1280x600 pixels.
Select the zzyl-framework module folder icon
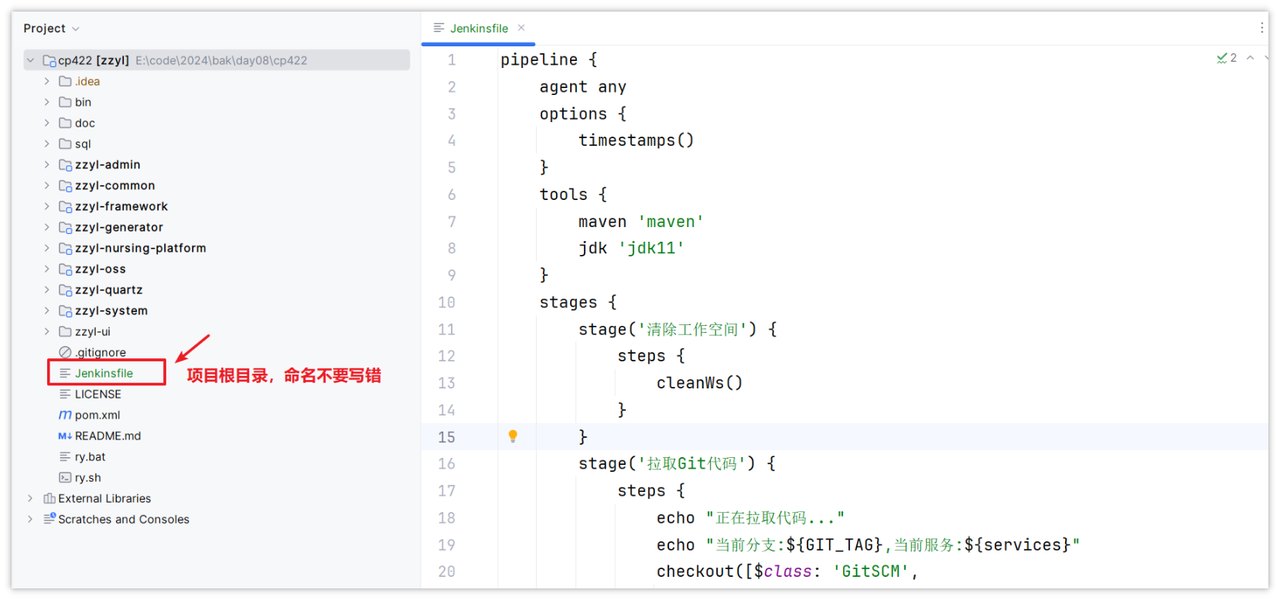(65, 206)
